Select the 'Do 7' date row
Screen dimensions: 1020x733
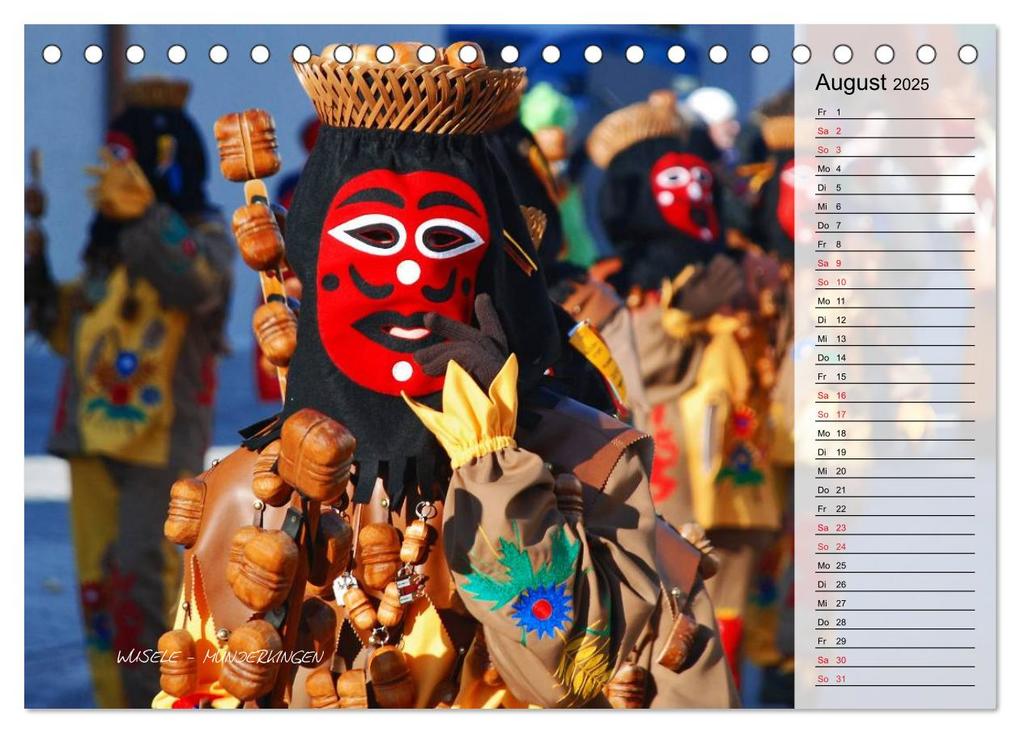tap(895, 225)
